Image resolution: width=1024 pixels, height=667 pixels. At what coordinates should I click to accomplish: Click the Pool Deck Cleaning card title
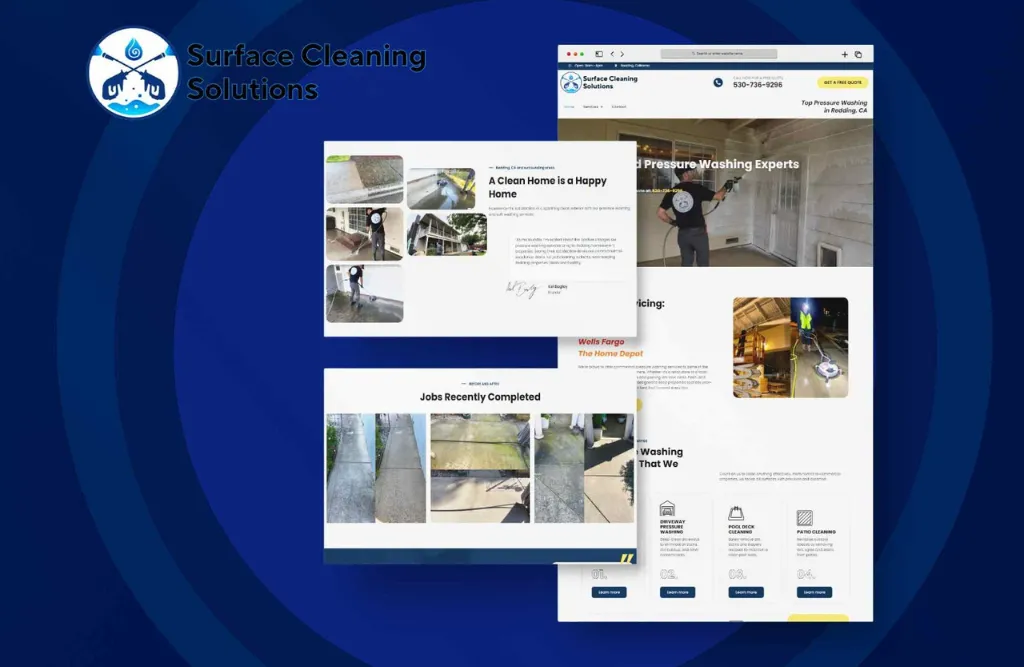741,529
